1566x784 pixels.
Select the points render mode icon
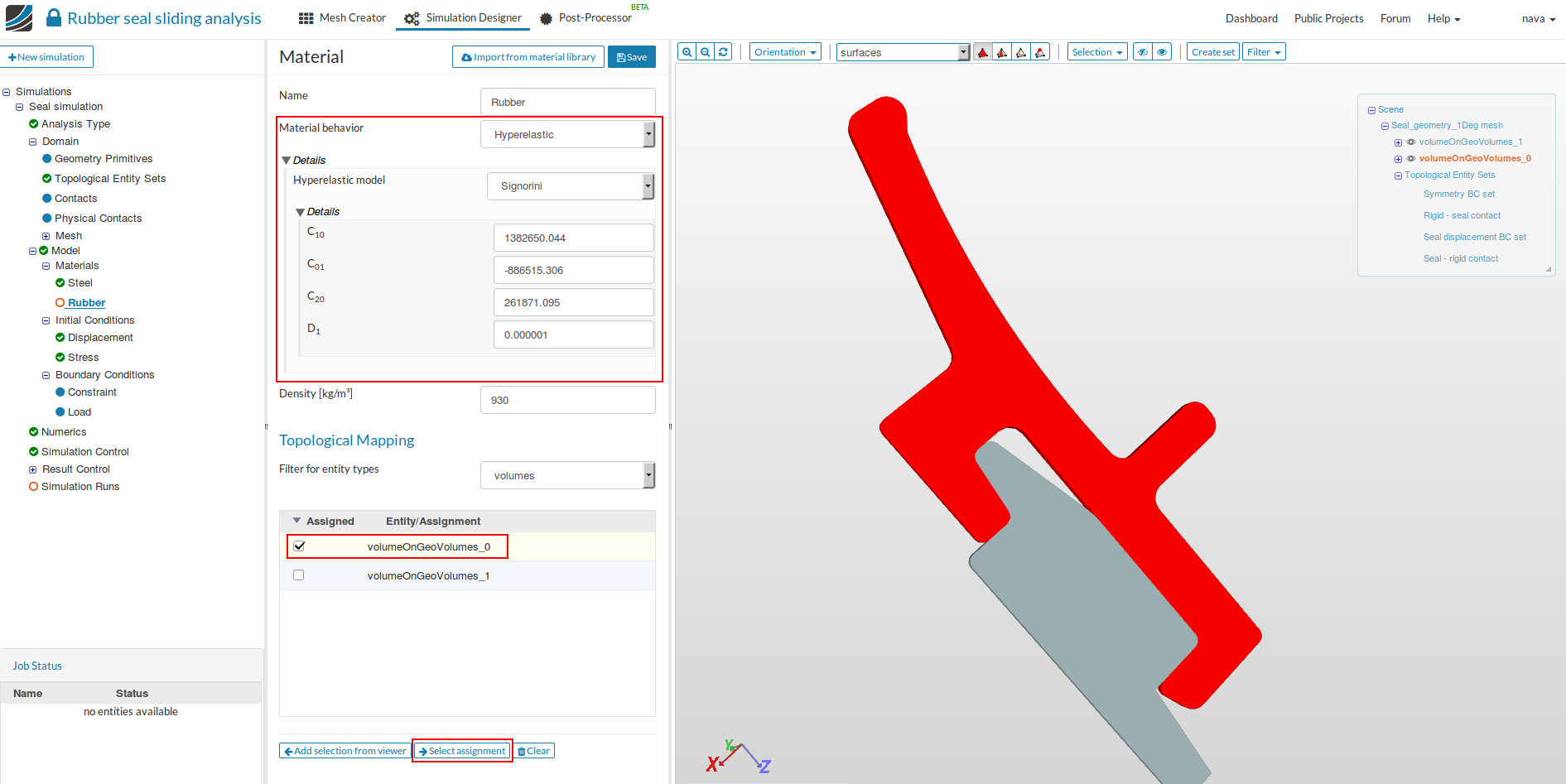click(1040, 52)
